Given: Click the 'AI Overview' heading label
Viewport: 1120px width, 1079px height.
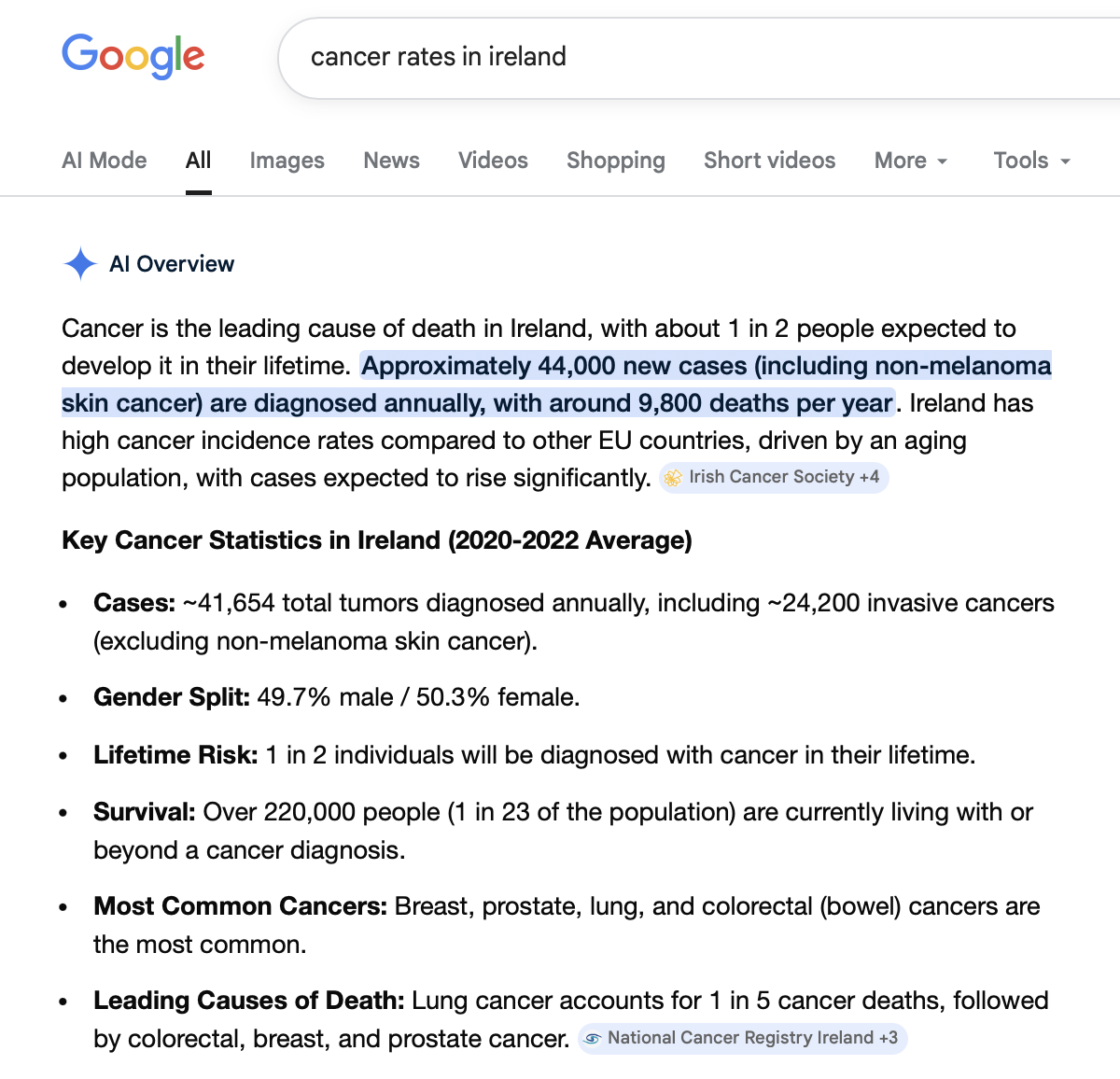Looking at the screenshot, I should point(172,264).
